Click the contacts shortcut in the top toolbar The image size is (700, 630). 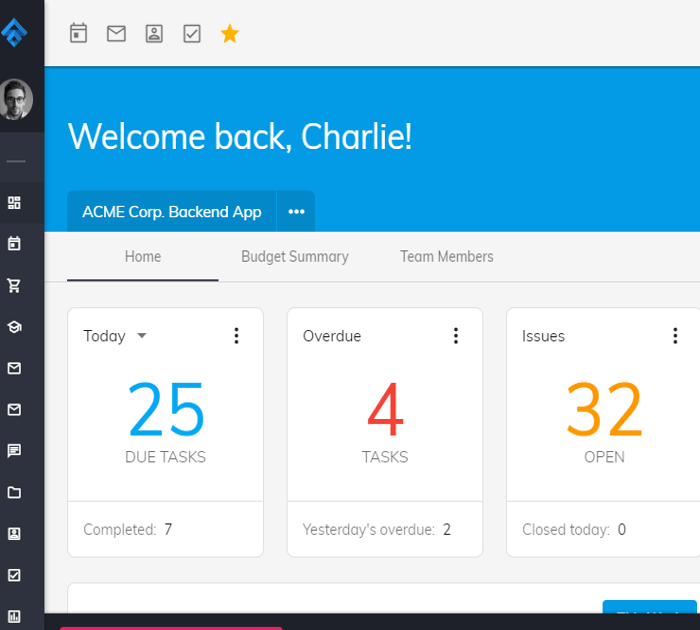154,34
